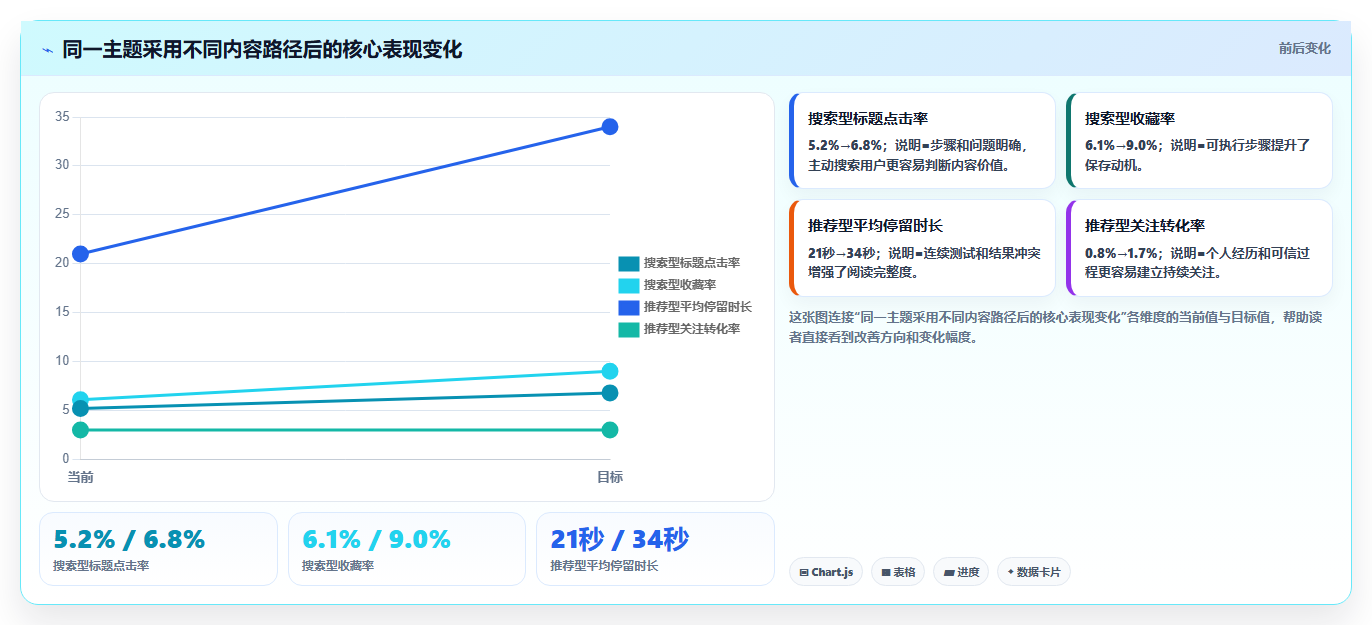Click the light cyan data point at 9 on 目标

click(x=610, y=371)
